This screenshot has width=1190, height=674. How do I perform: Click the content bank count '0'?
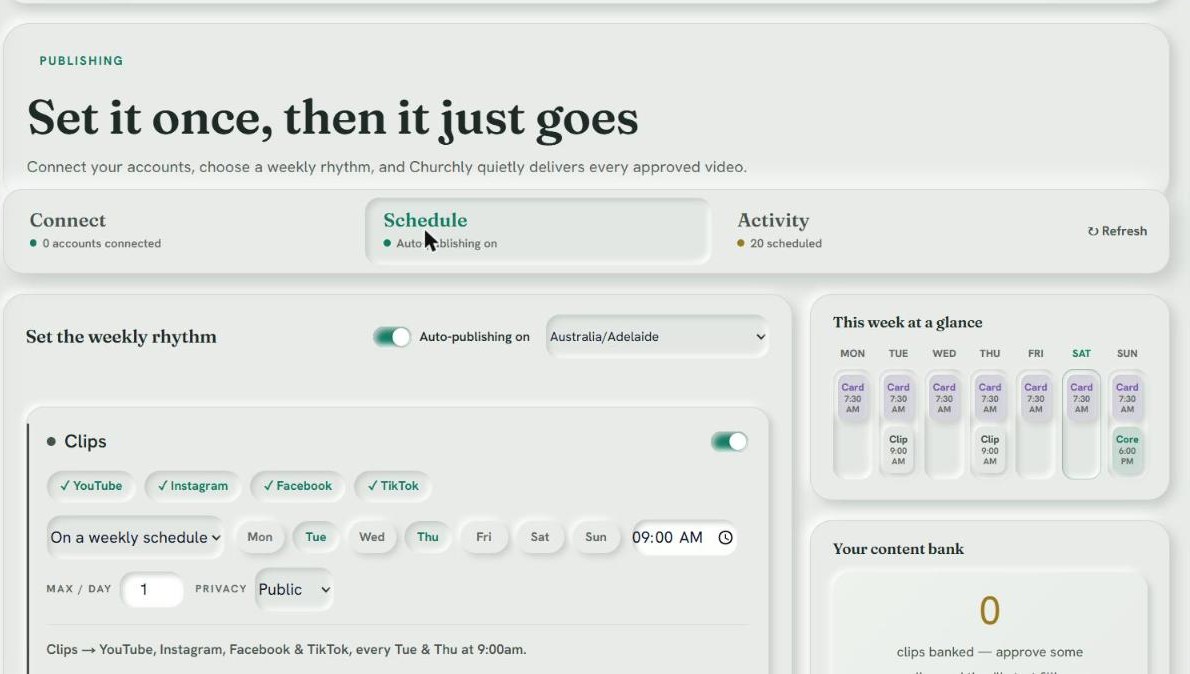click(x=990, y=610)
